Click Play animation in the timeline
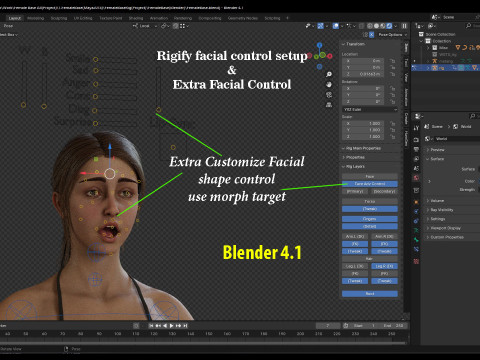This screenshot has height=360, width=480. coord(171,326)
